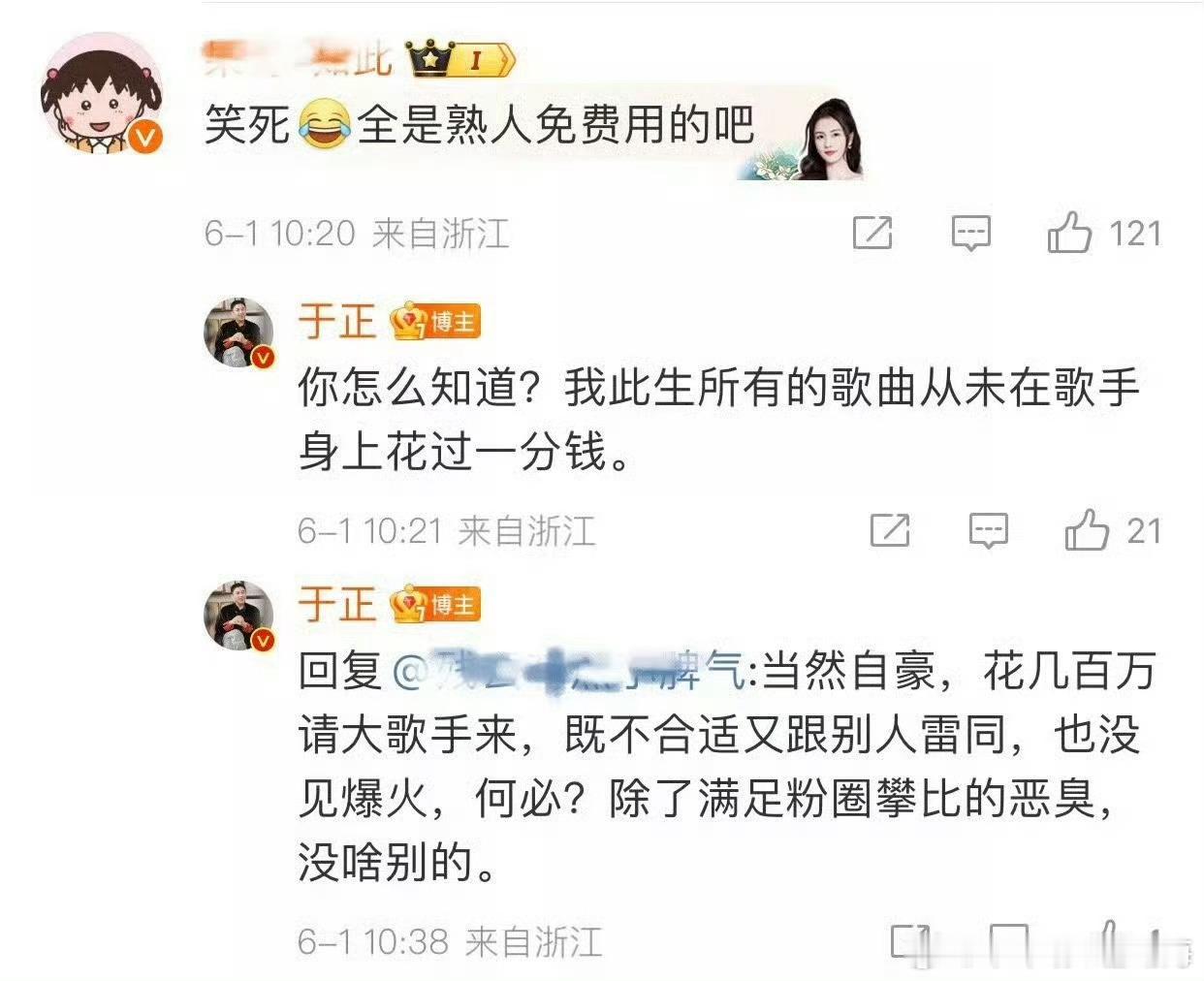Tap the 博主 badge on the second reply
The image size is (1204, 981).
click(x=436, y=605)
